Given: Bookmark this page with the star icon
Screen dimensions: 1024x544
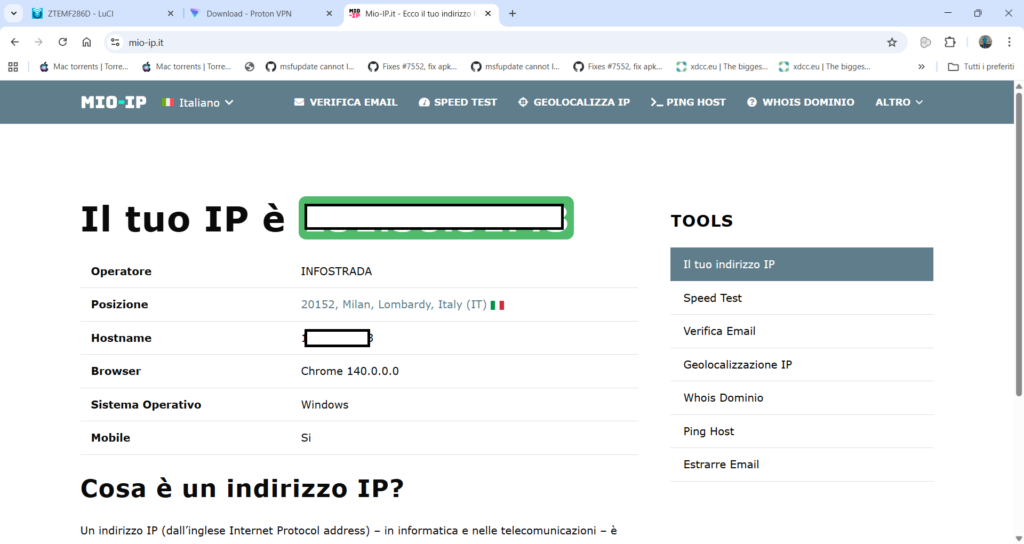Looking at the screenshot, I should [891, 42].
